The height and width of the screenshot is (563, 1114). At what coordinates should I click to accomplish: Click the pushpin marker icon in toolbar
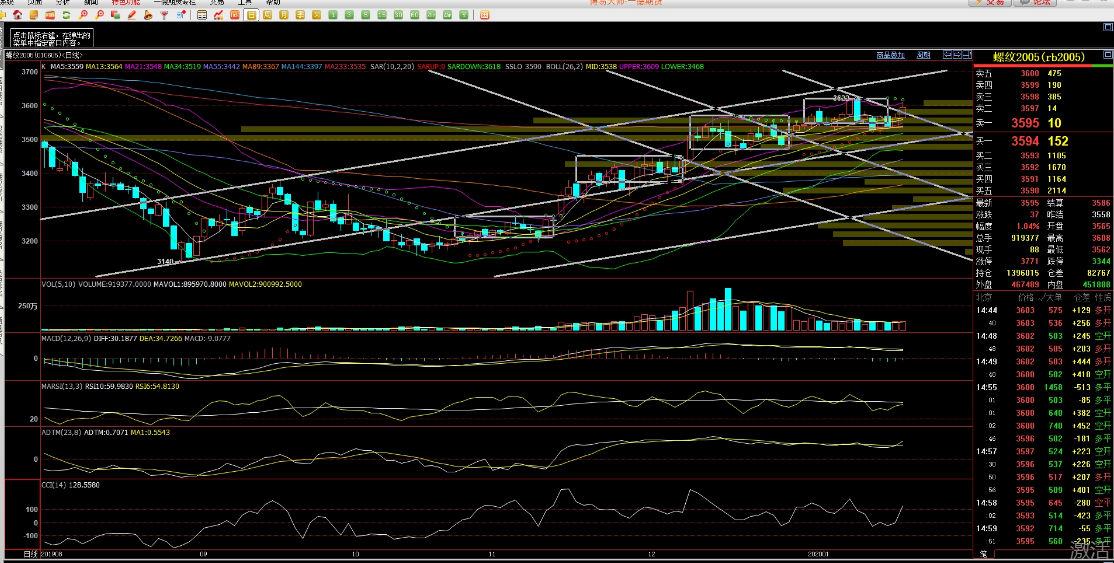[x=181, y=14]
